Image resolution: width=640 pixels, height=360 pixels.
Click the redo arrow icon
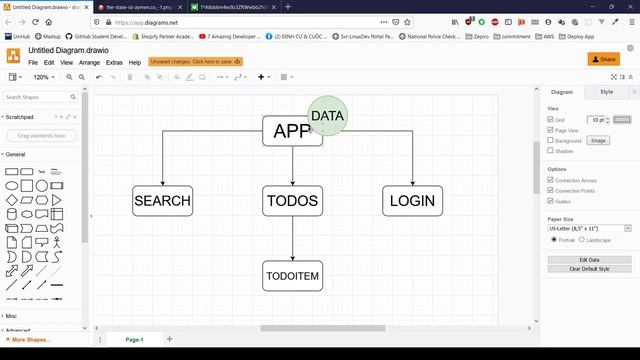pyautogui.click(x=112, y=77)
